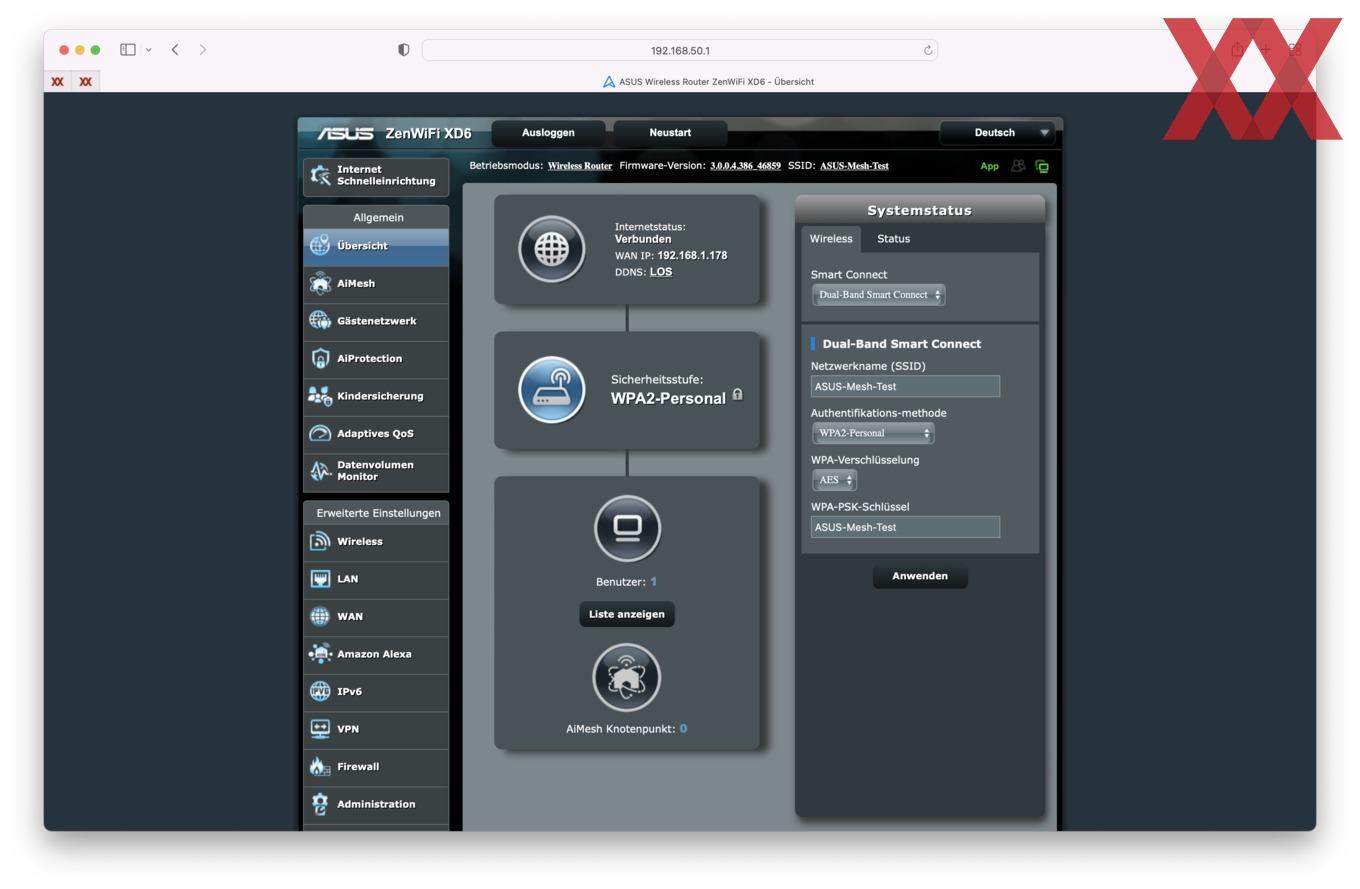Click the Firewall flame icon
Screen dimensions: 1360x889
pyautogui.click(x=320, y=766)
